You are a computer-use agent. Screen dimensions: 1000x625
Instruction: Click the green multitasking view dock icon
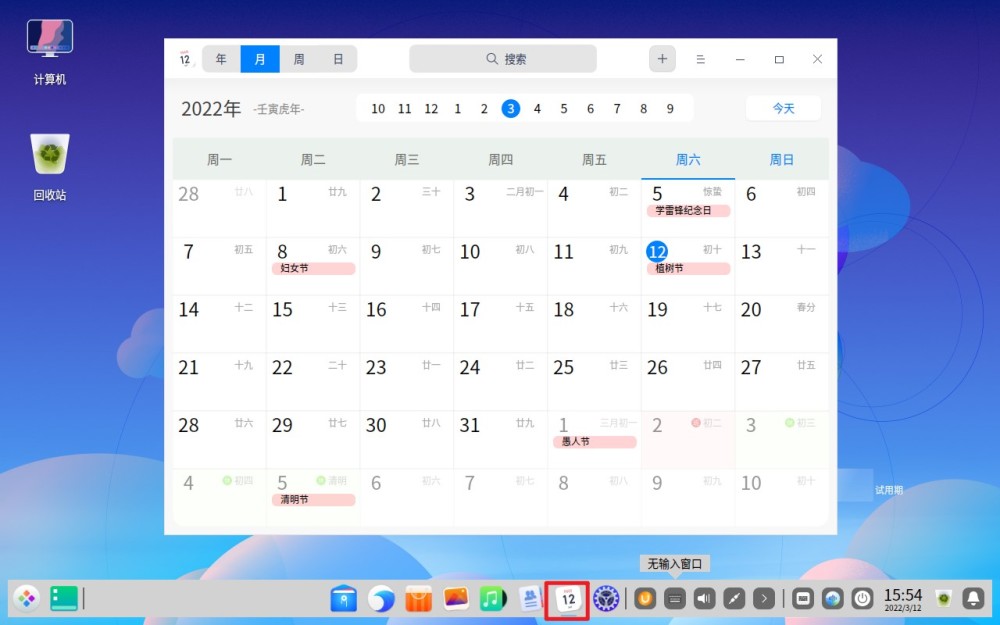tap(64, 598)
